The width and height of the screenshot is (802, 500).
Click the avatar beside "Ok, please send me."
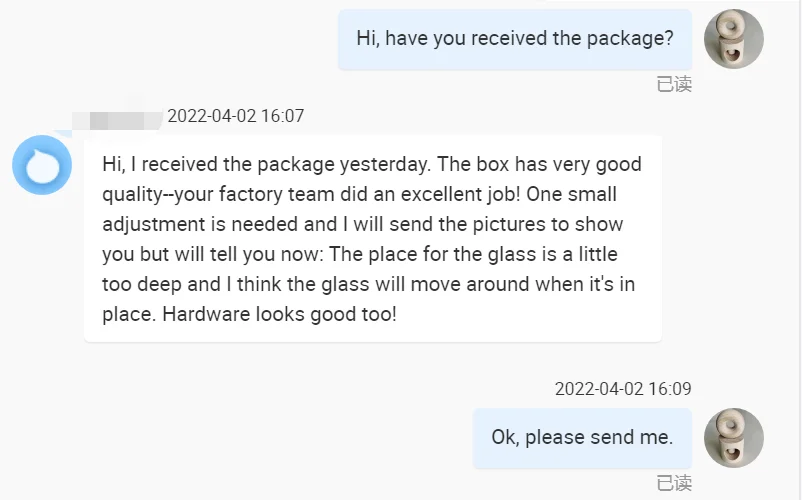pyautogui.click(x=734, y=438)
